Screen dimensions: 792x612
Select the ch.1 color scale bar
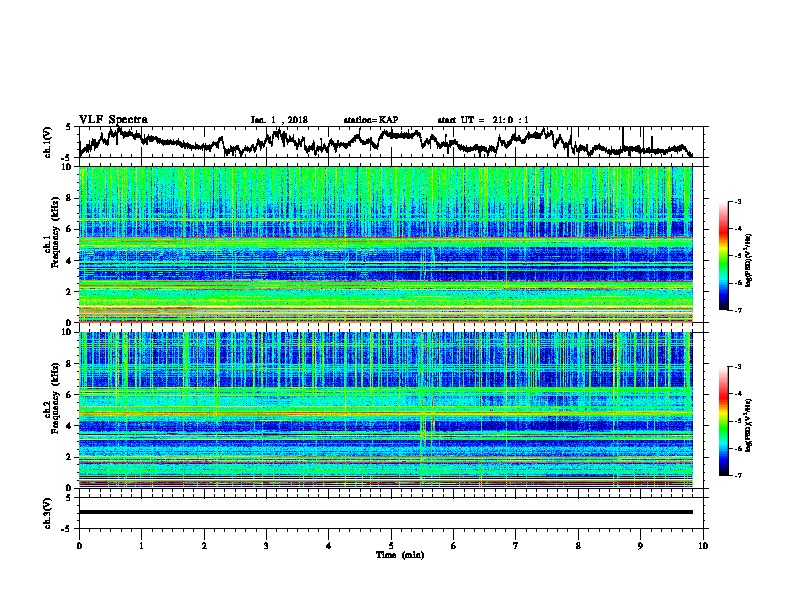723,256
